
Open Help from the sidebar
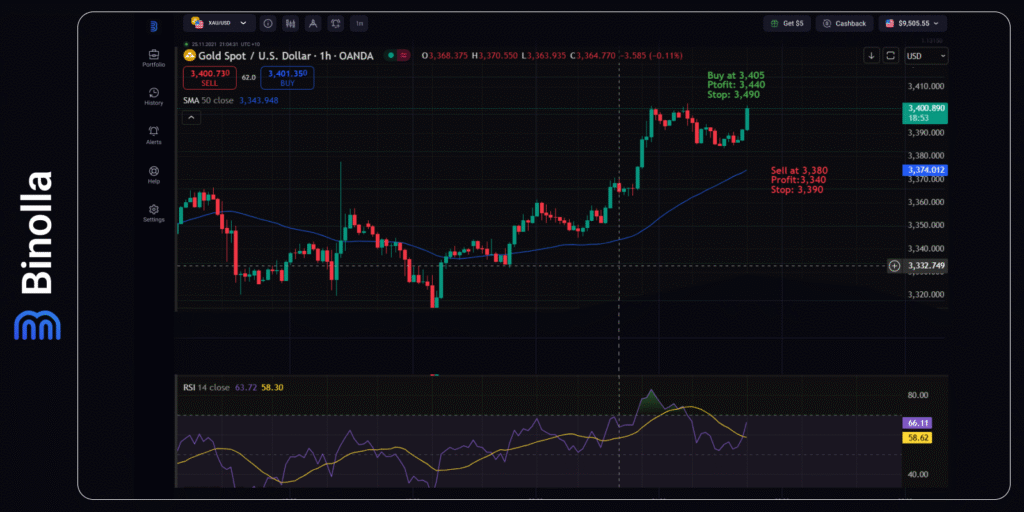(153, 173)
